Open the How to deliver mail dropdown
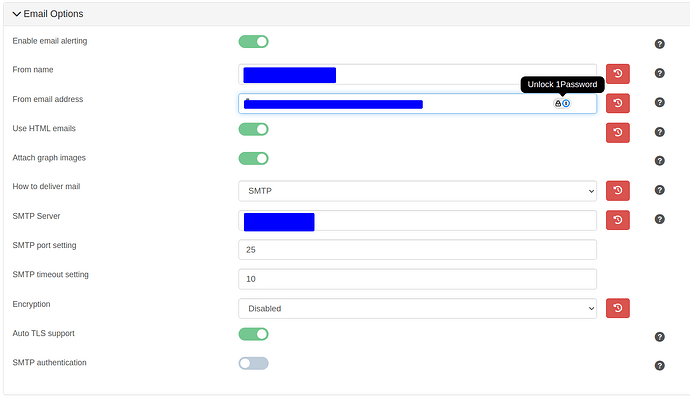Screen dimensions: 690x398 [x=417, y=191]
